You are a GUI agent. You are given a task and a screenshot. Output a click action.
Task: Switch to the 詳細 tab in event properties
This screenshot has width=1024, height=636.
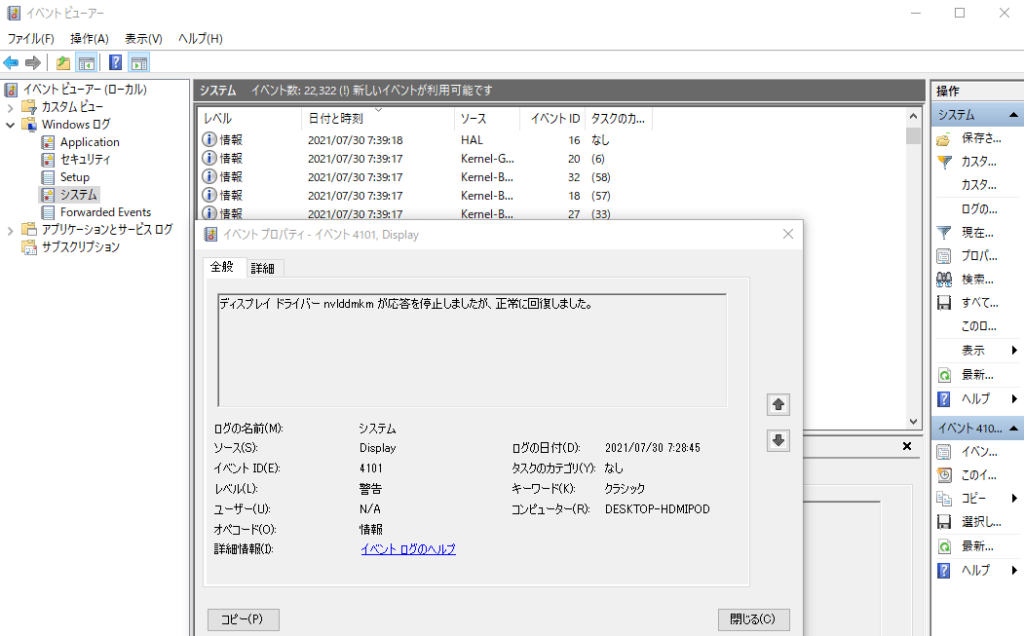pyautogui.click(x=262, y=267)
